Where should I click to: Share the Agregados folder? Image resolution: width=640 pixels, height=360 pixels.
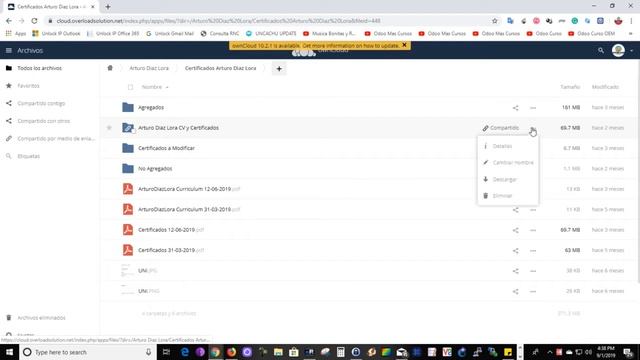point(516,108)
